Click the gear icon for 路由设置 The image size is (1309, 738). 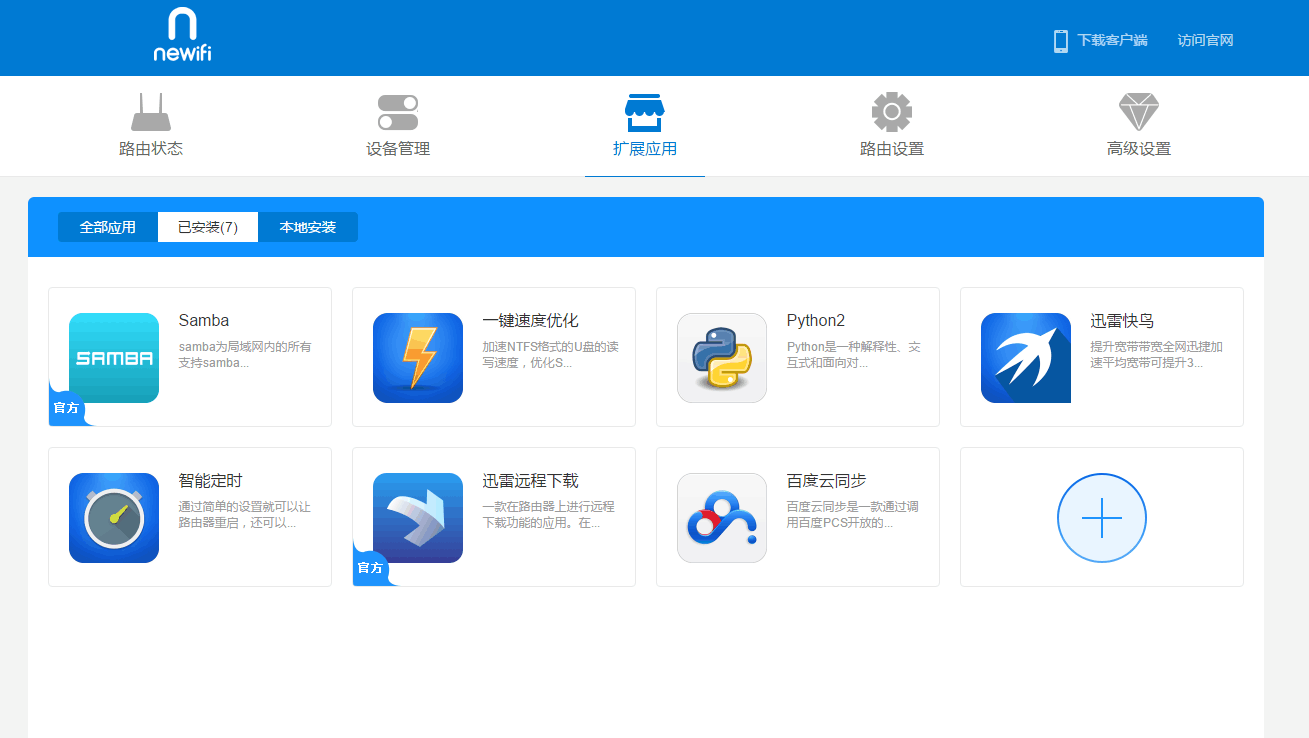click(x=892, y=112)
